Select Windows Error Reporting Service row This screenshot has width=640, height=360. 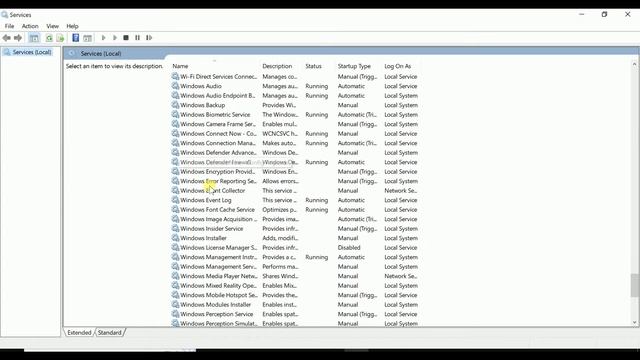[x=296, y=181]
